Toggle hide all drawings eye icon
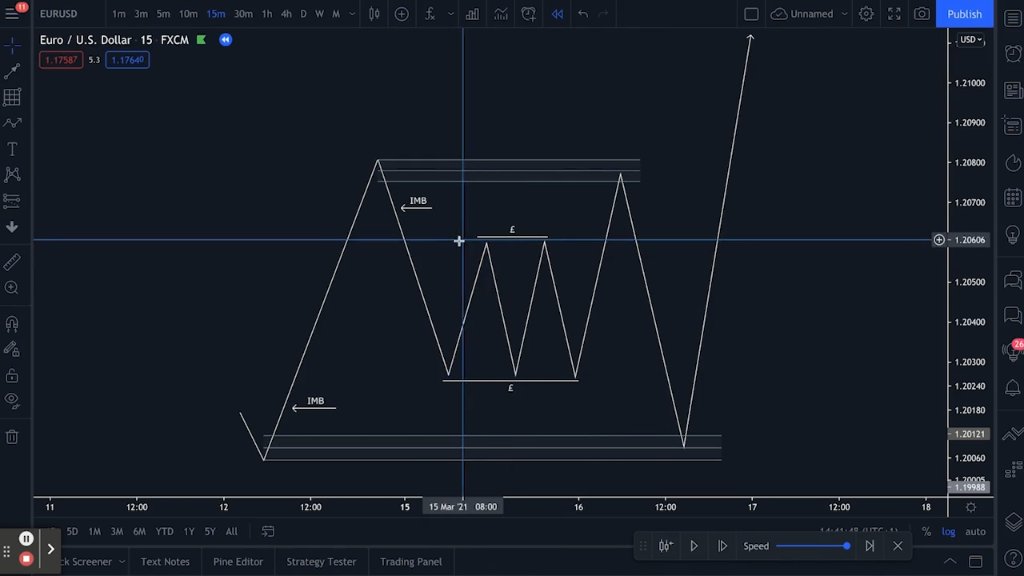This screenshot has height=576, width=1024. (x=12, y=400)
